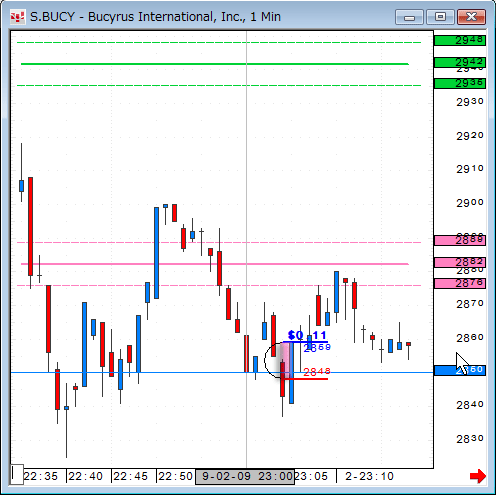This screenshot has height=495, width=496.
Task: Click the 2900 price scale label
Action: pos(470,203)
